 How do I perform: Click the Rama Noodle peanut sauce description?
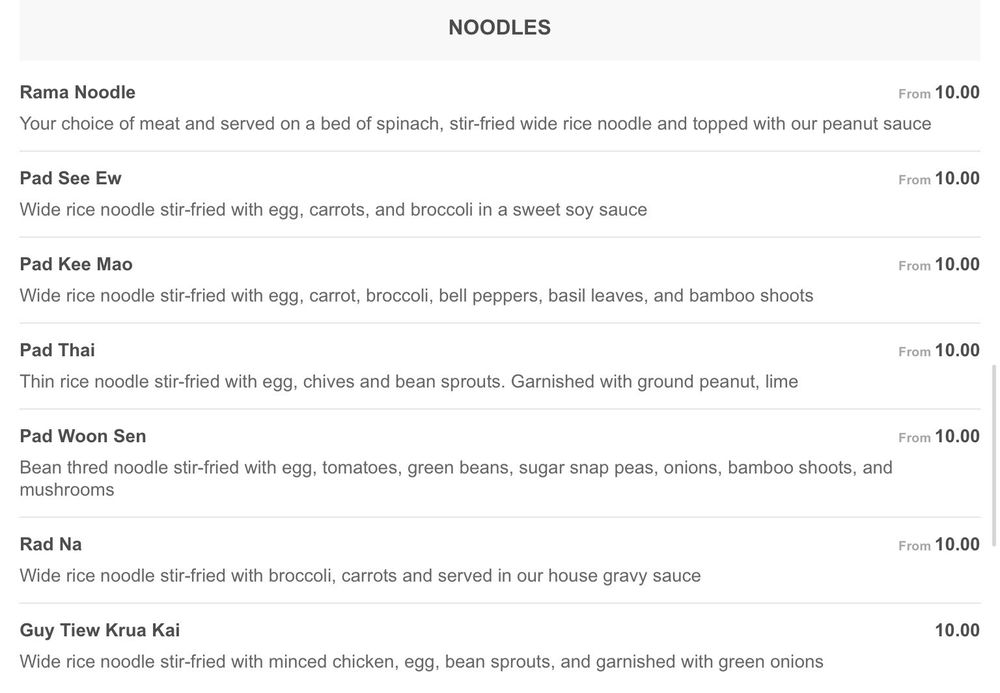[475, 124]
